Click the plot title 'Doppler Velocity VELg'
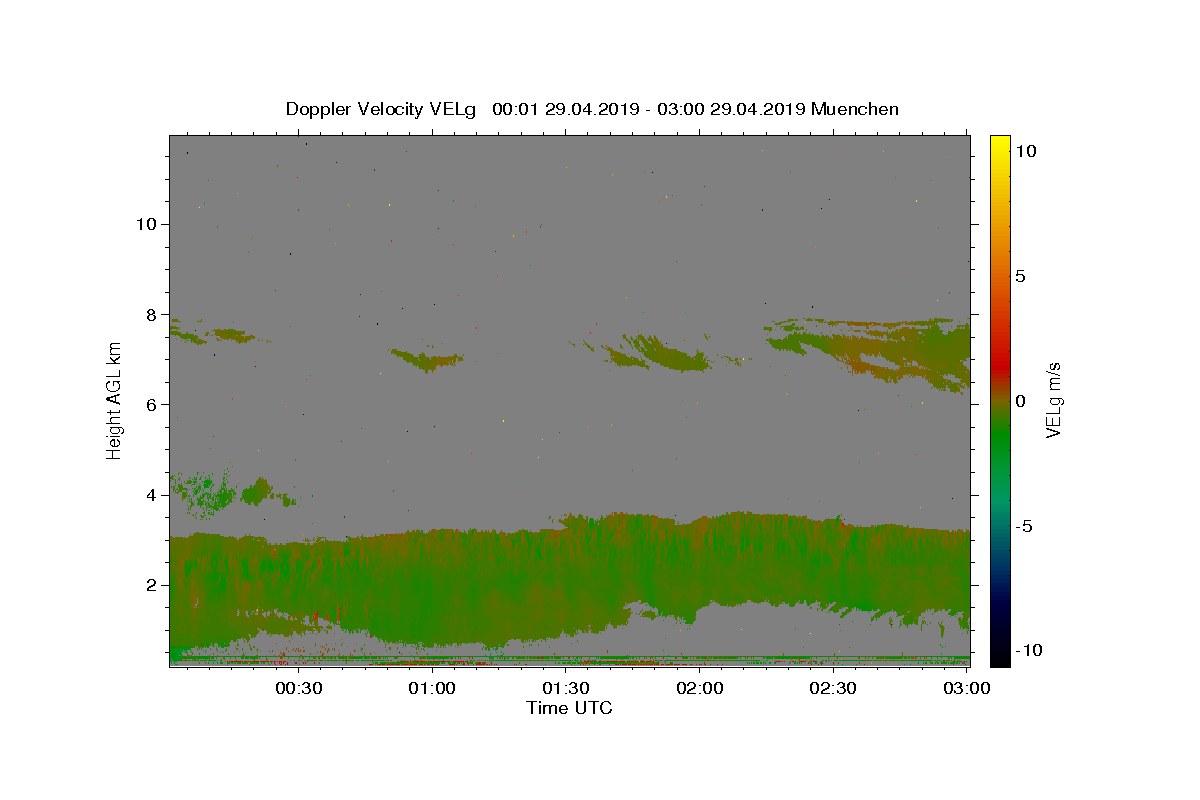 coord(381,109)
